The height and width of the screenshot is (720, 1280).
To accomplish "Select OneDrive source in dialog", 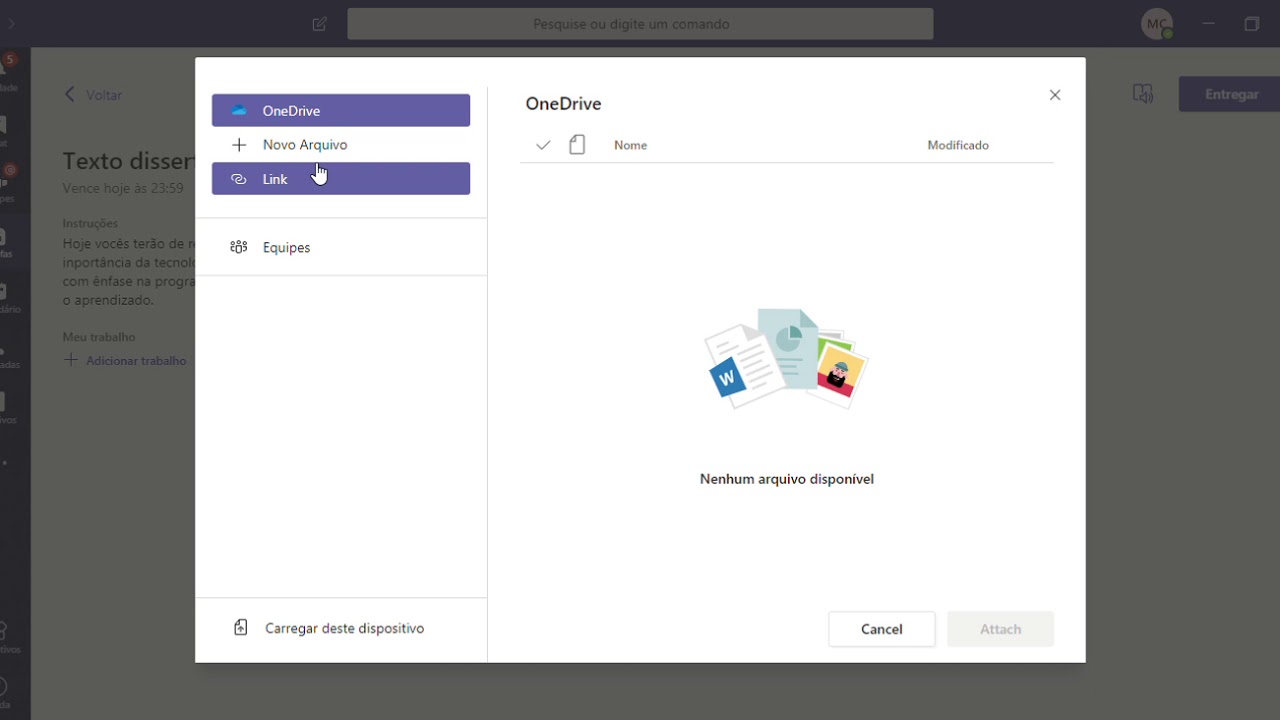I will coord(341,110).
